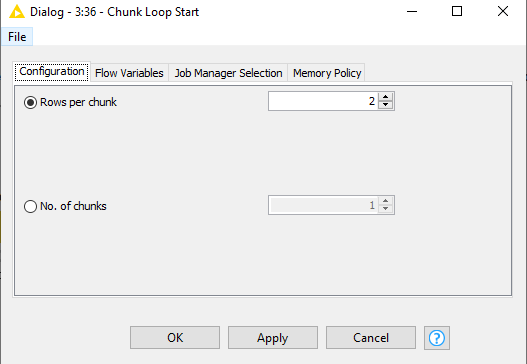Confirm settings with the OK button
The image size is (527, 364).
click(175, 337)
